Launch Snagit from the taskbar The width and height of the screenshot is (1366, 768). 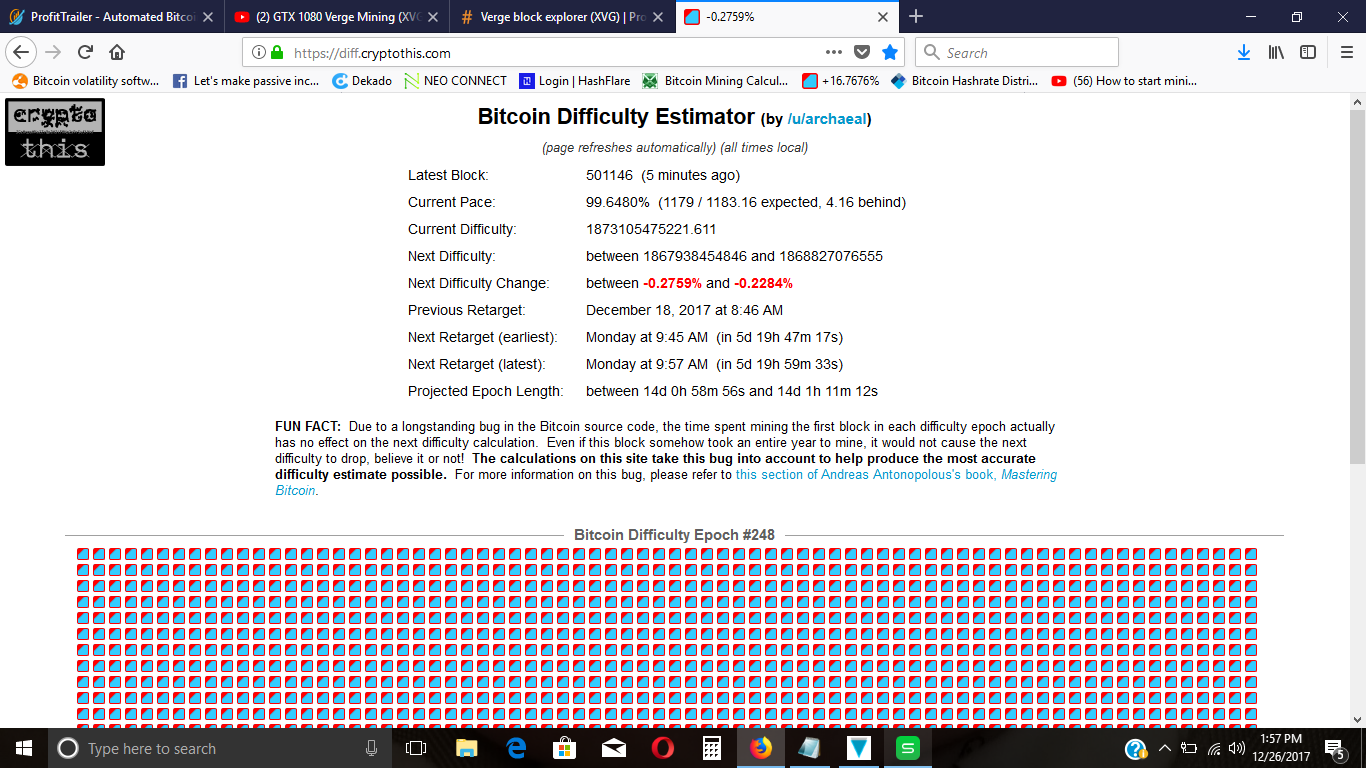[x=905, y=748]
